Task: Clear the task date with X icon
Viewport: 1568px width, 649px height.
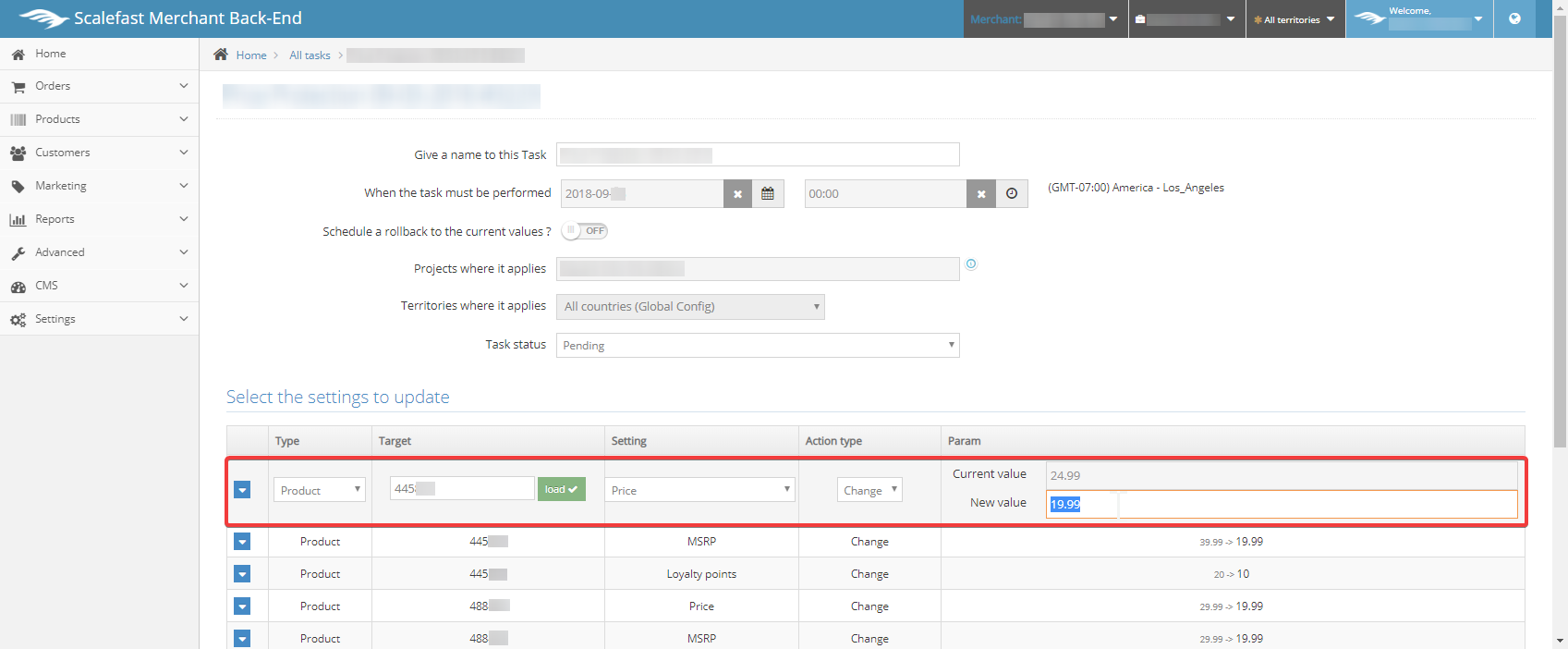Action: pos(737,194)
